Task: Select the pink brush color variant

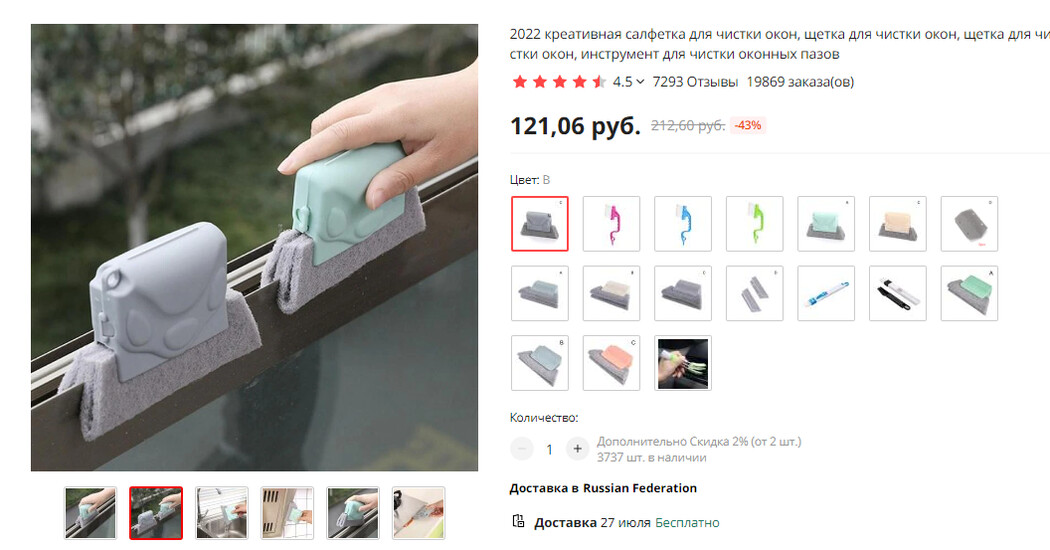Action: (x=611, y=224)
